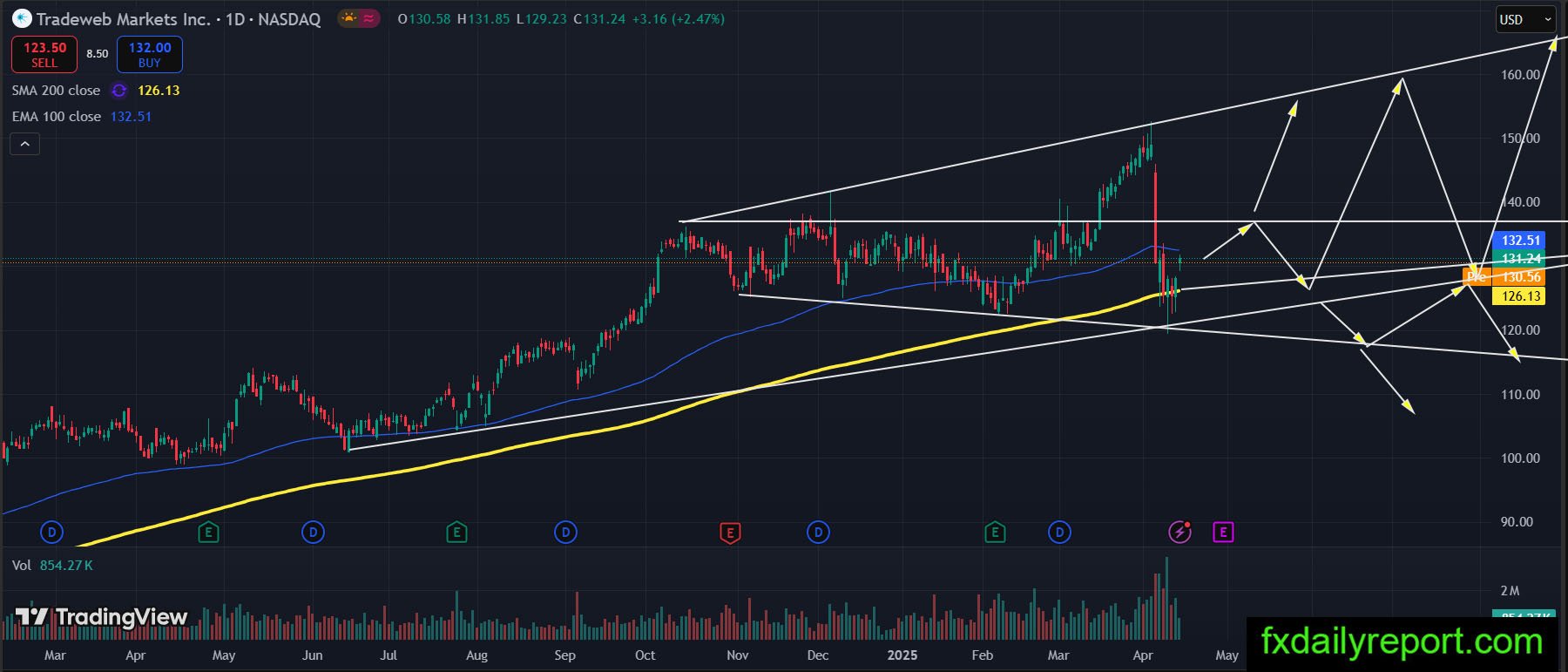Click the 160.00 price scale label
The height and width of the screenshot is (672, 1568).
point(1520,75)
